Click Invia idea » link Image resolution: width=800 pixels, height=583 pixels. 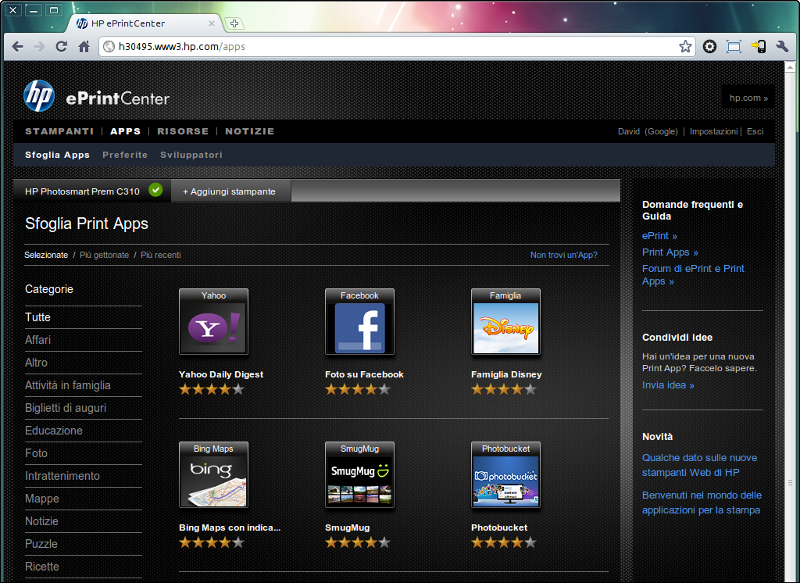(668, 385)
